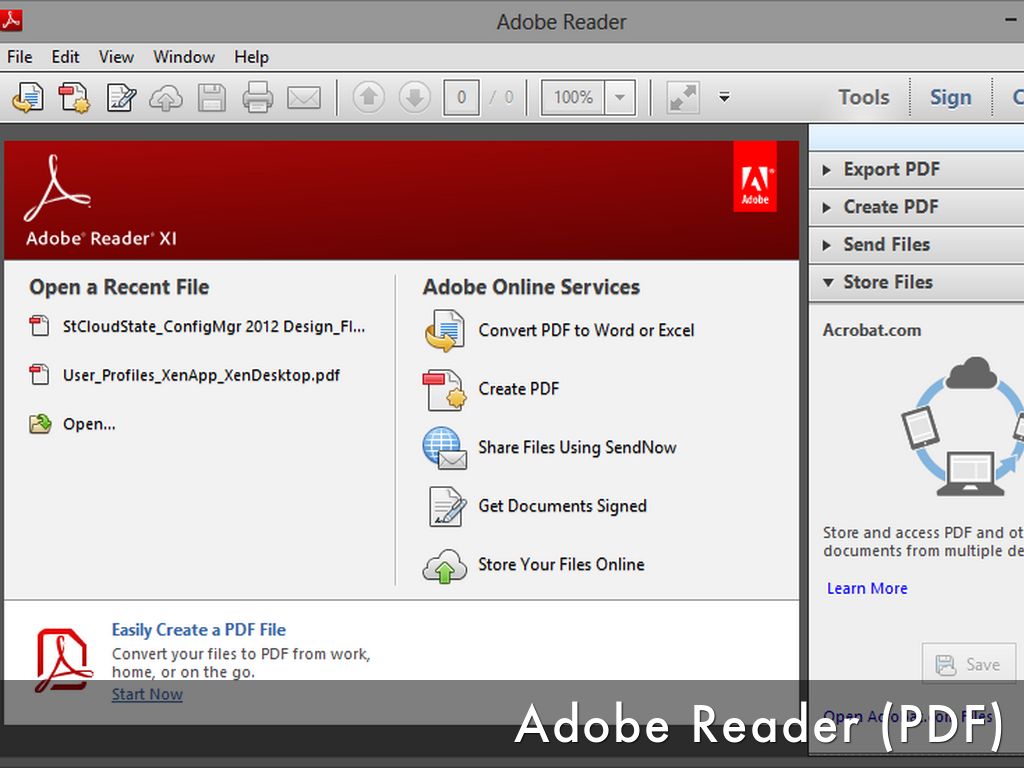This screenshot has width=1024, height=768.
Task: Click Learn More in Store Files panel
Action: point(867,588)
